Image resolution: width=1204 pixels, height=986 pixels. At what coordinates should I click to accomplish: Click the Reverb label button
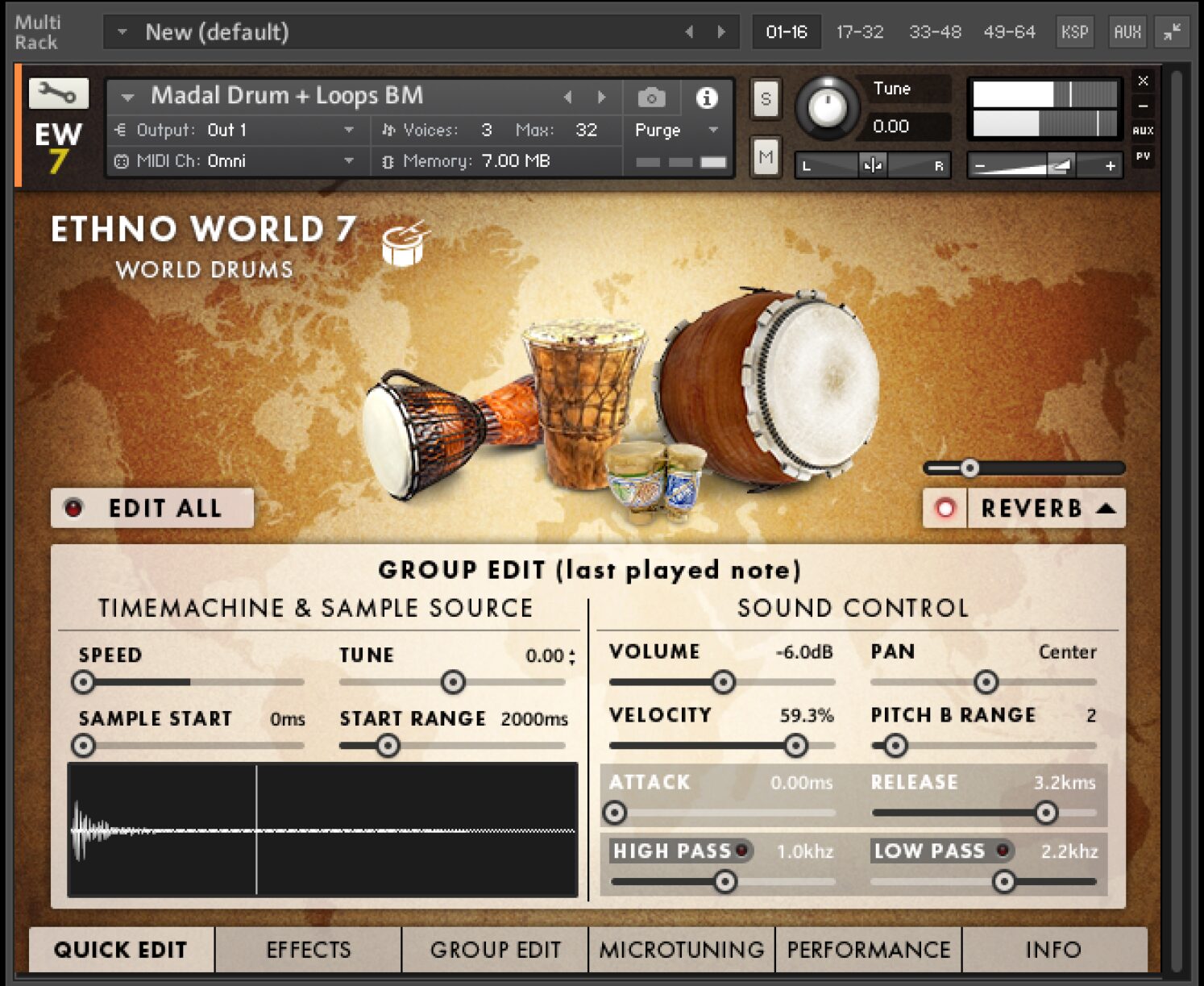pyautogui.click(x=1032, y=508)
